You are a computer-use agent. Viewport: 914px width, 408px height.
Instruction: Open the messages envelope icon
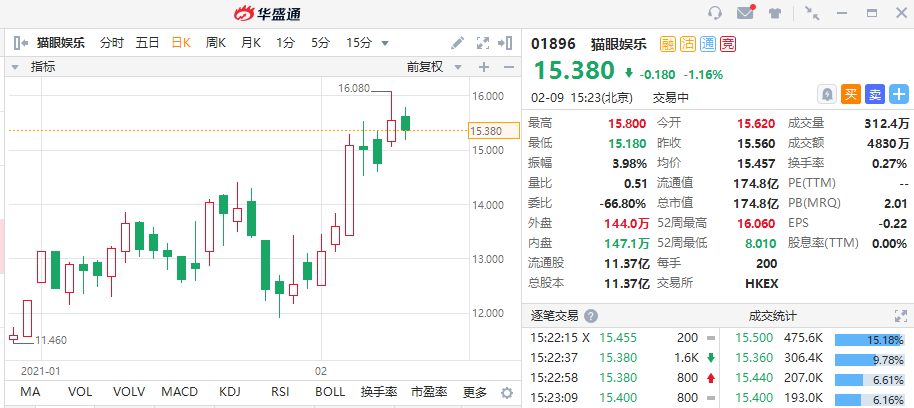[x=746, y=12]
